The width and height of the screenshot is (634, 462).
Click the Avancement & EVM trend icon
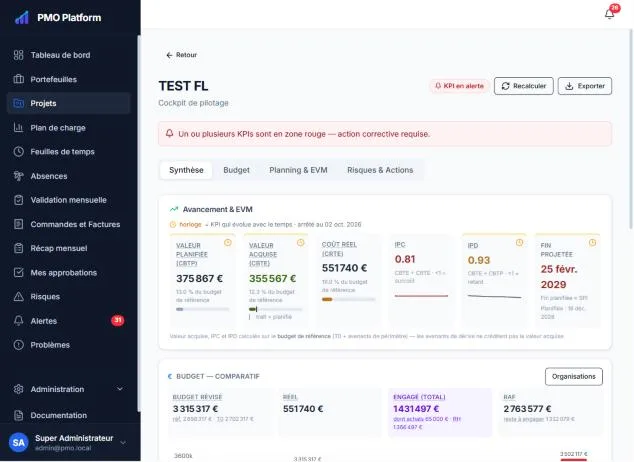pos(174,209)
